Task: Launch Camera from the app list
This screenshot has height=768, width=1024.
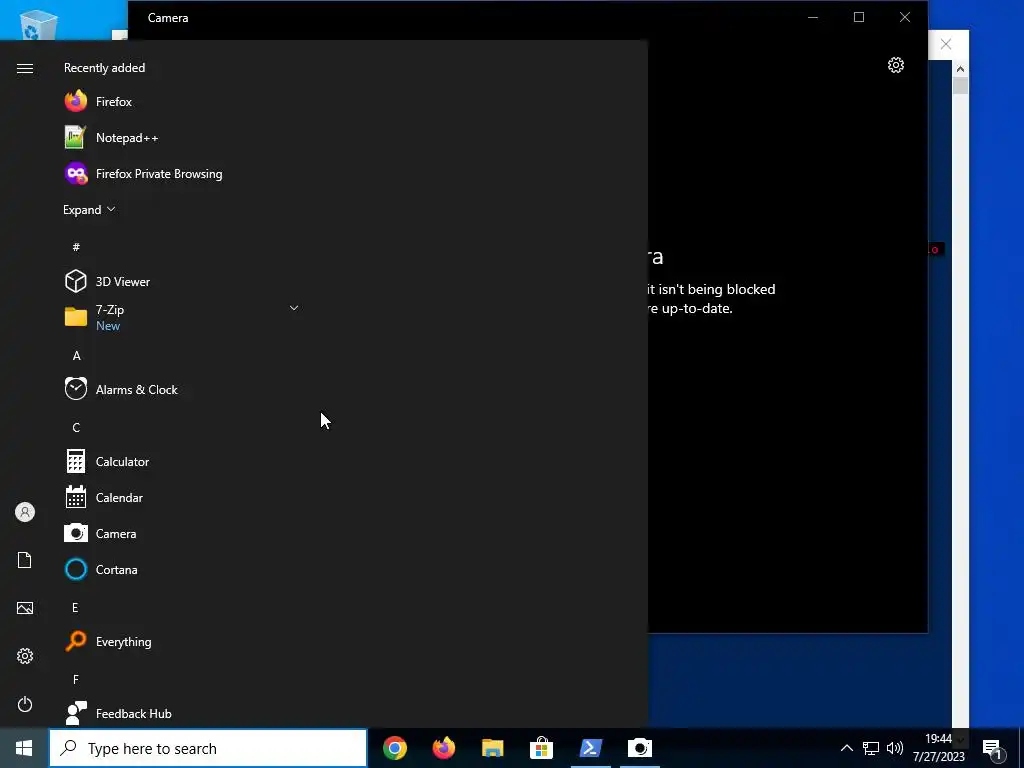Action: click(x=182, y=534)
